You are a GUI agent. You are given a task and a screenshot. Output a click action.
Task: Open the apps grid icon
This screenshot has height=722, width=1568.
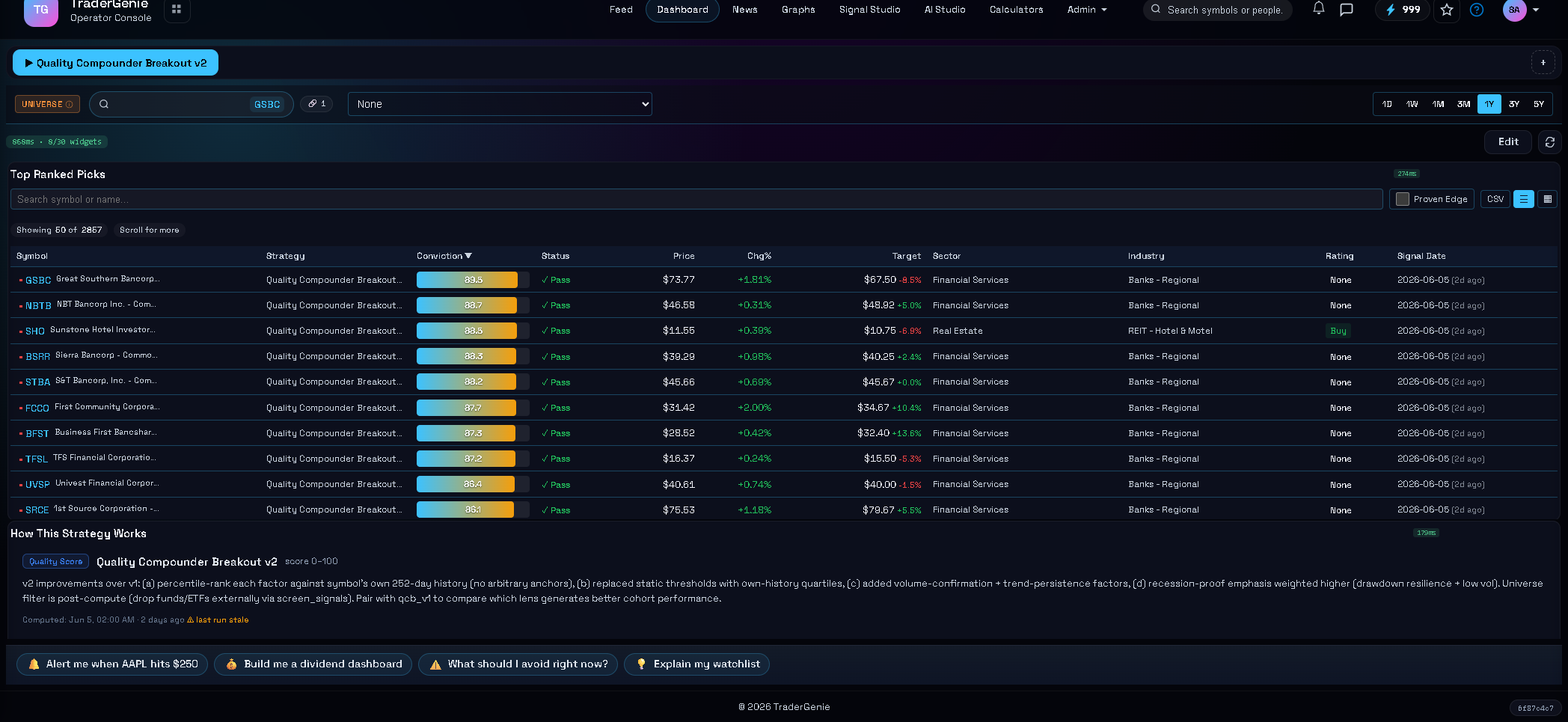(177, 10)
